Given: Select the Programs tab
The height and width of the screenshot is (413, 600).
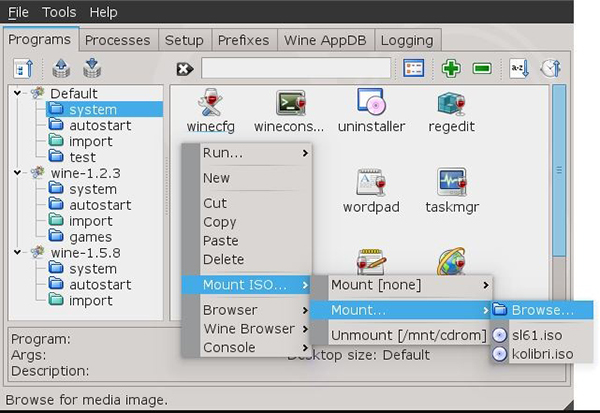Looking at the screenshot, I should (x=39, y=39).
